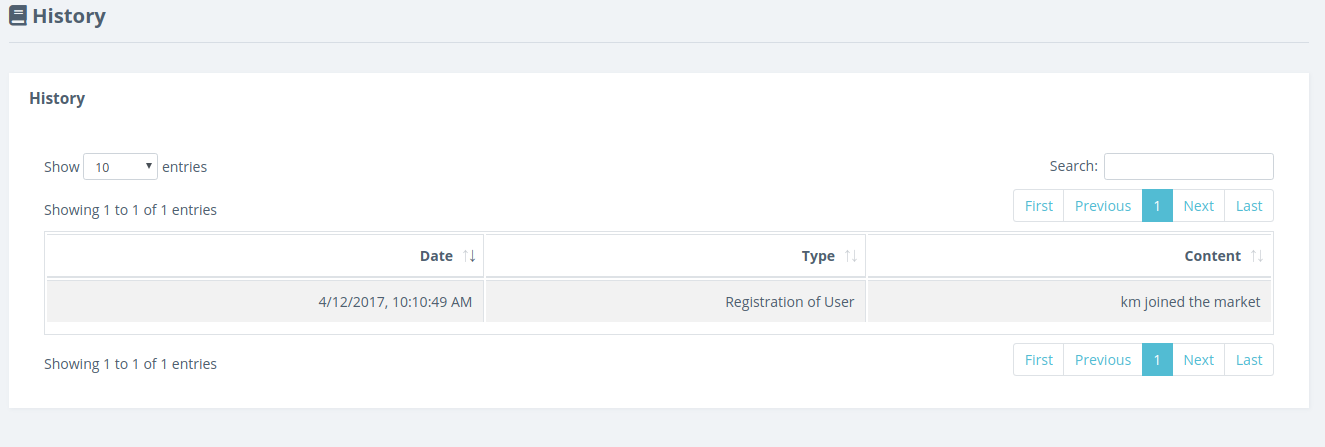Jump to Last page in bottom pagination
Image resolution: width=1325 pixels, height=447 pixels.
(1249, 360)
